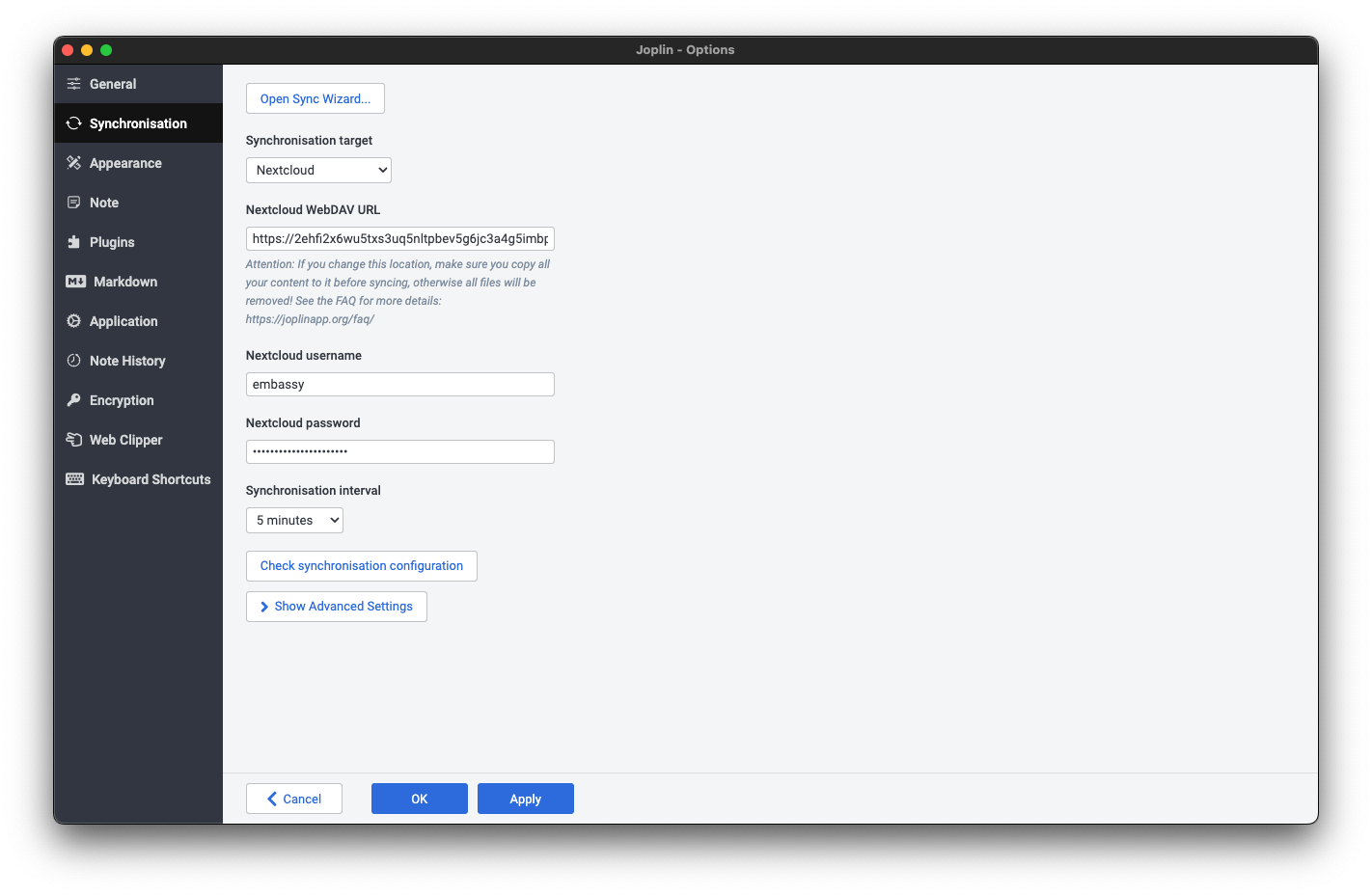Open the Synchronisation target dropdown
The image size is (1372, 895).
point(318,170)
